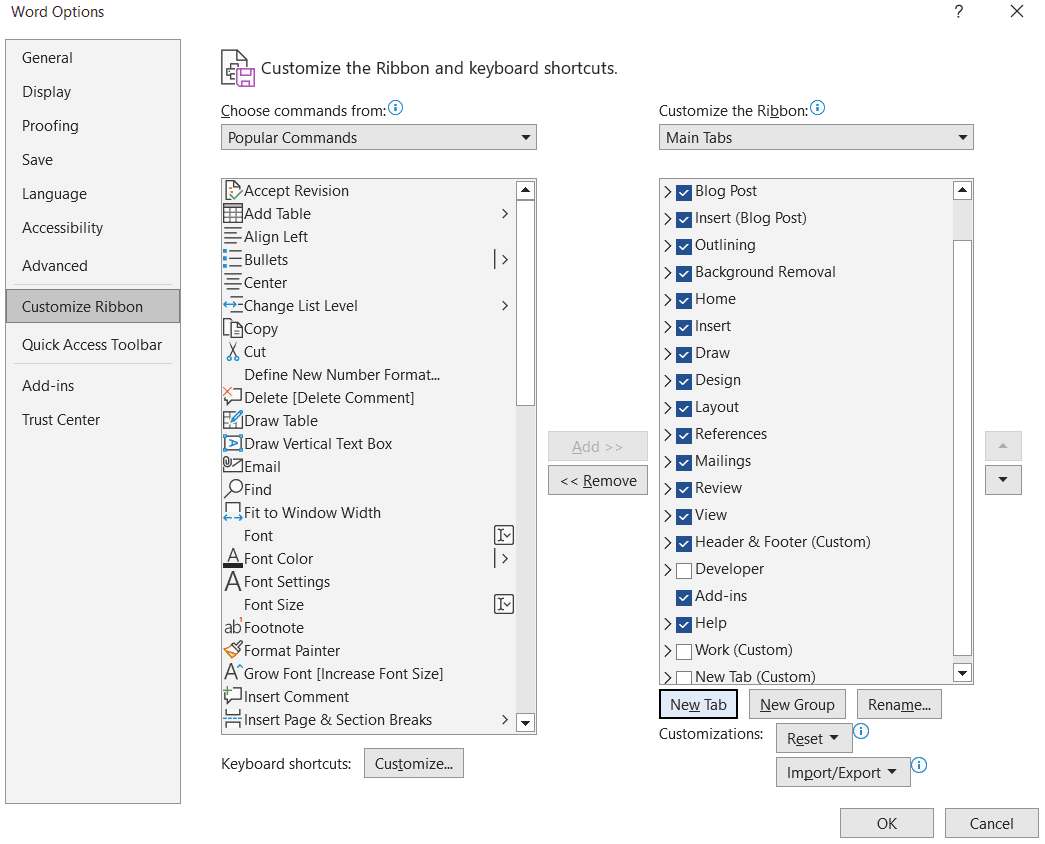Click the Format Painter brush icon
The height and width of the screenshot is (844, 1045).
232,650
